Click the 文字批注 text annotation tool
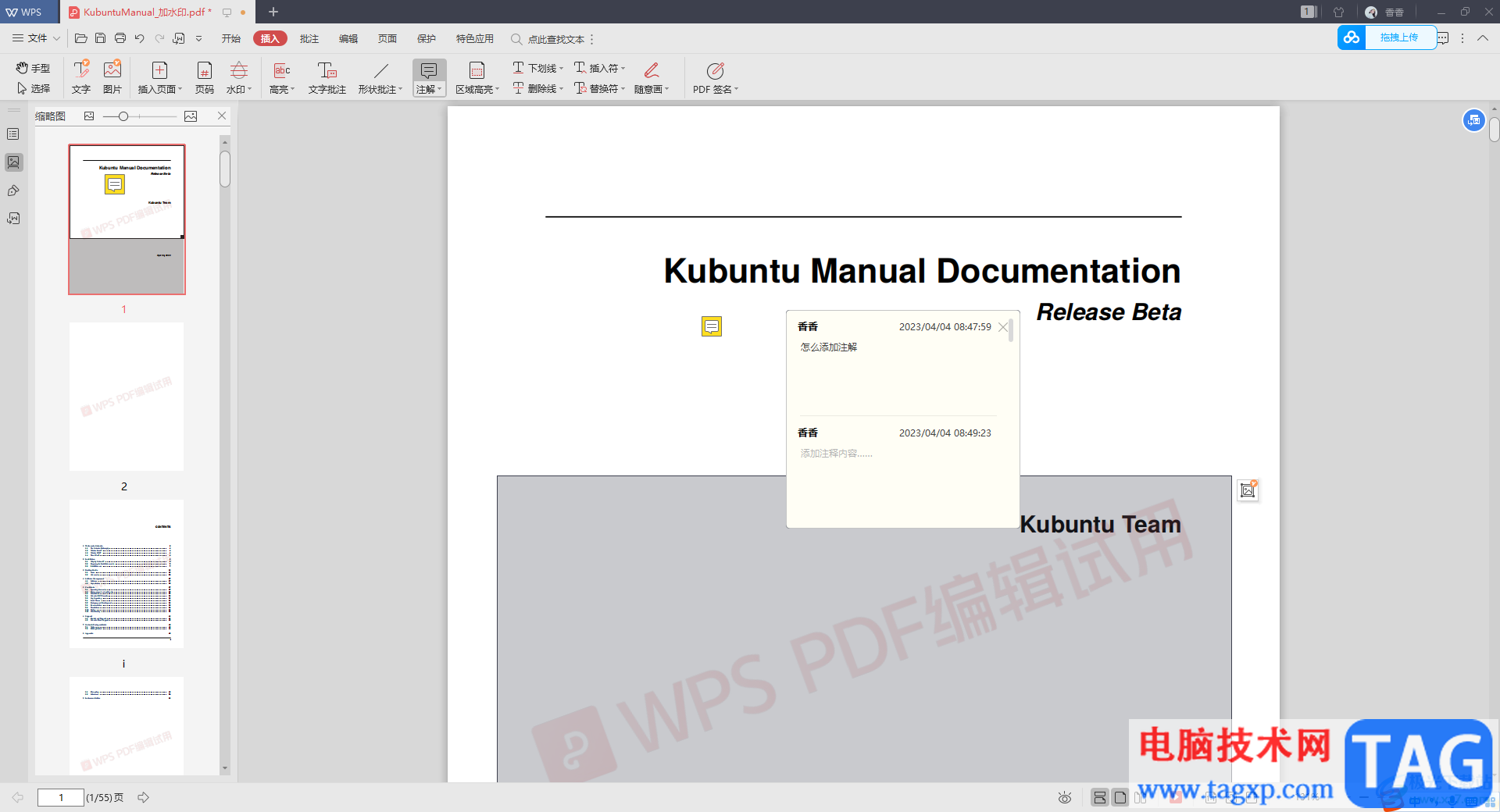 pos(327,77)
